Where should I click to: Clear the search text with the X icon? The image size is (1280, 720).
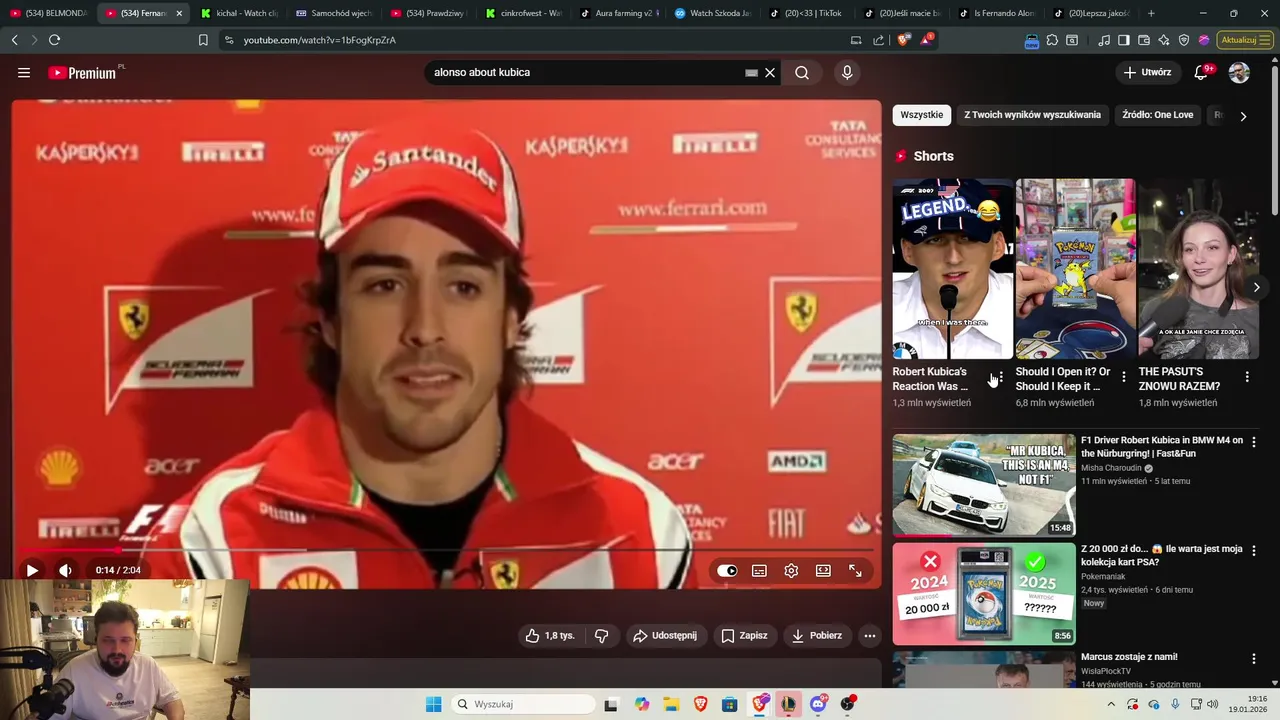[770, 73]
